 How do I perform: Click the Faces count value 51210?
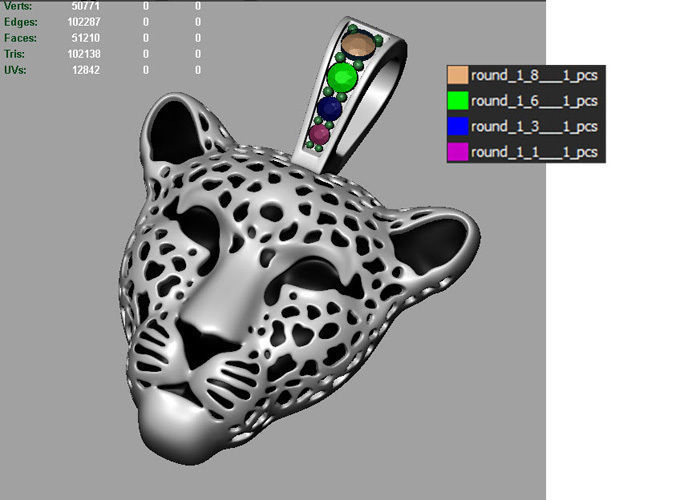(85, 38)
